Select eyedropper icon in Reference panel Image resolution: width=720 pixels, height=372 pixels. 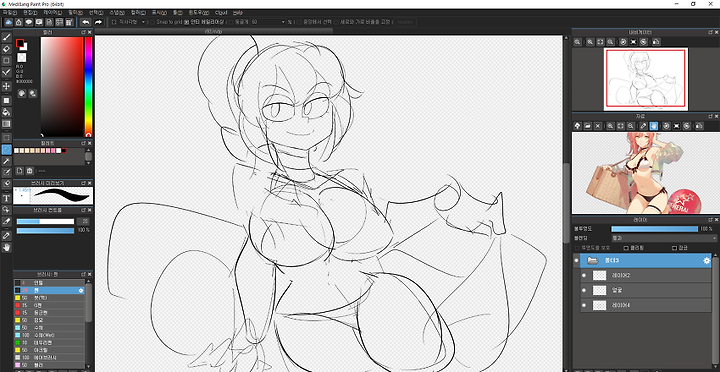click(x=643, y=126)
